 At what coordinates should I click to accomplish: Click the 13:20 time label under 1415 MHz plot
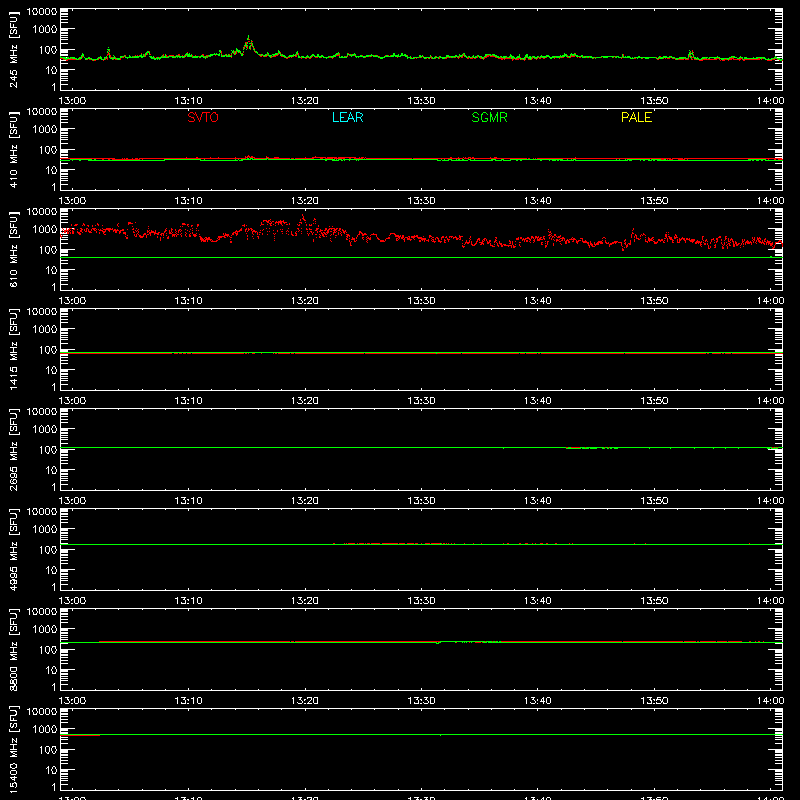tap(305, 401)
